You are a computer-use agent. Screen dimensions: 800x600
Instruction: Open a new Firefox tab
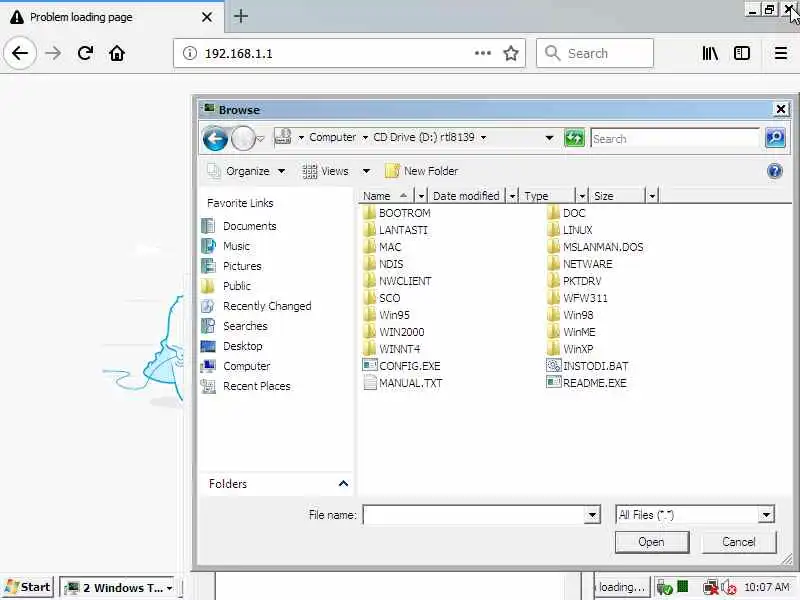point(241,16)
